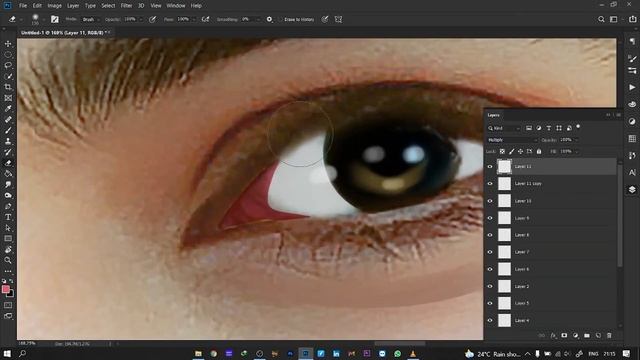The height and width of the screenshot is (360, 640).
Task: Add layer mask in Layers panel
Action: [564, 336]
